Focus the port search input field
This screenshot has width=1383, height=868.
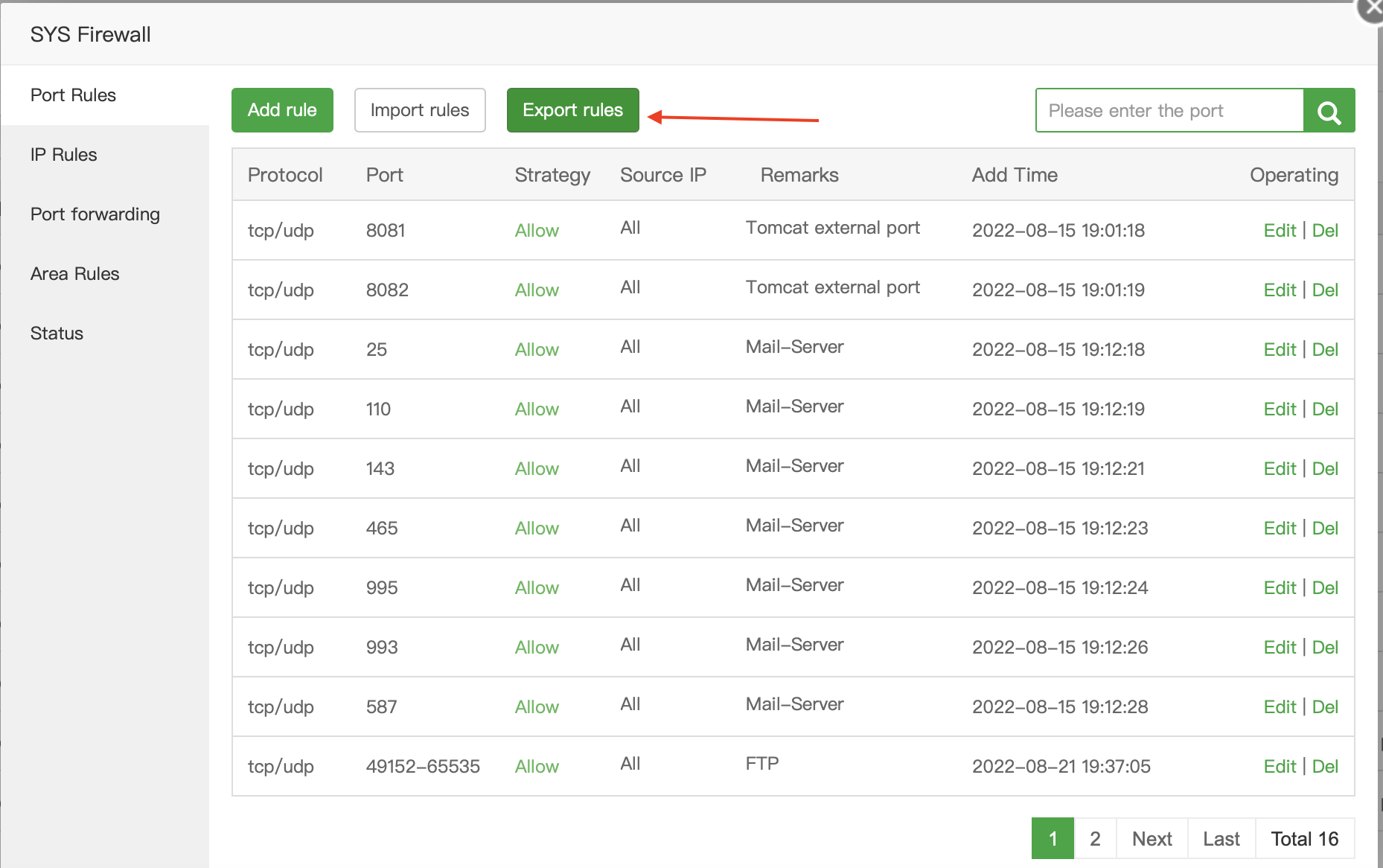coord(1169,111)
